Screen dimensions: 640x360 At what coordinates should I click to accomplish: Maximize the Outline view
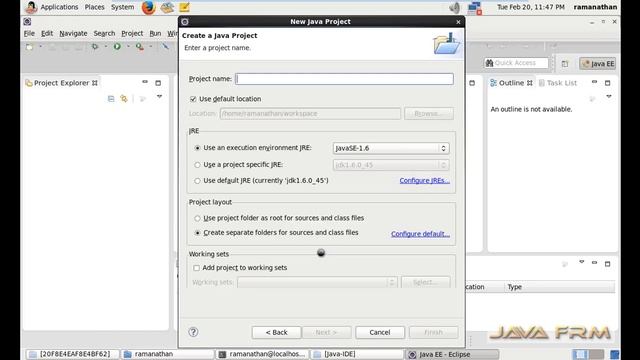pyautogui.click(x=607, y=83)
